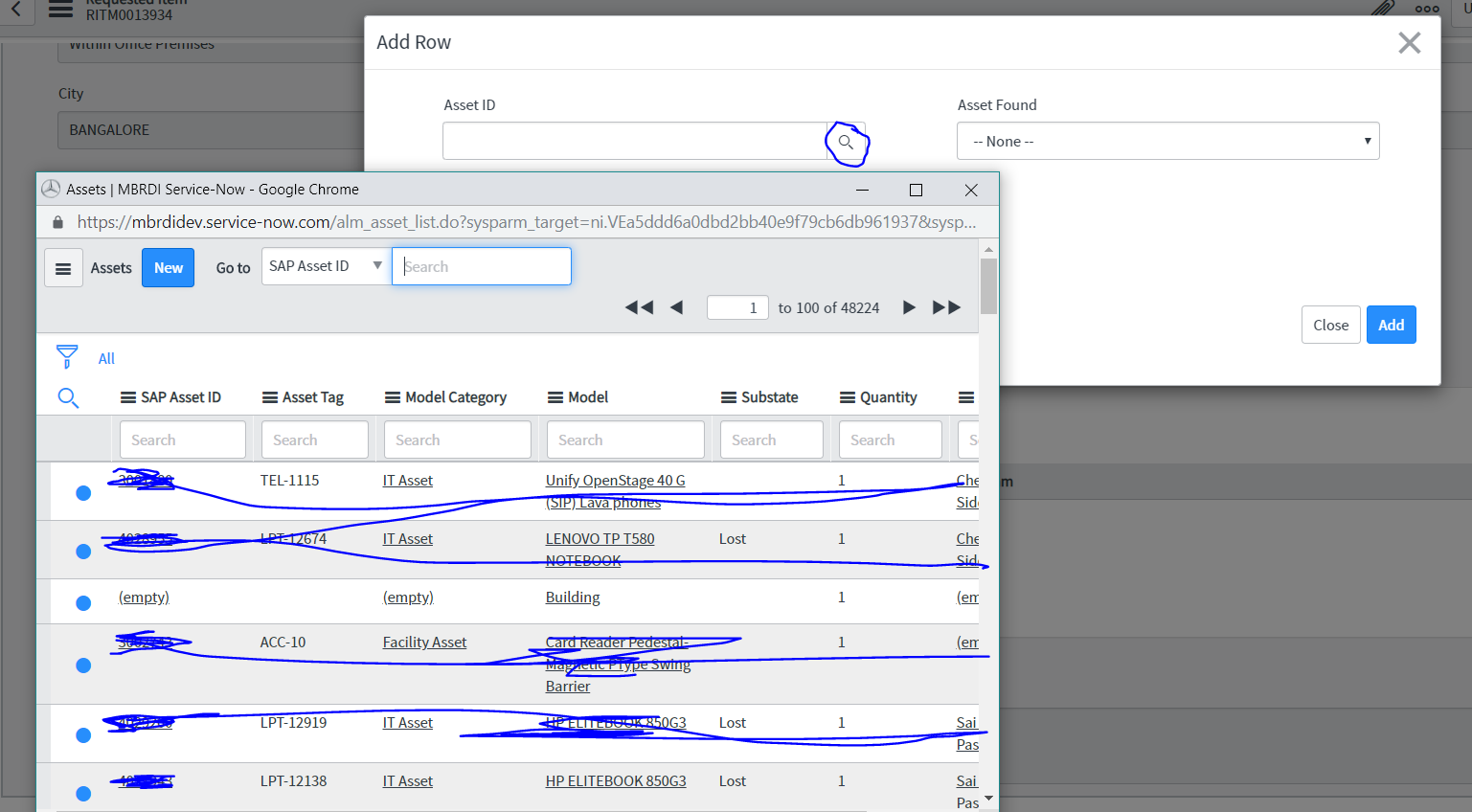The width and height of the screenshot is (1472, 812).
Task: Click the popup URL address bar
Action: (x=527, y=222)
